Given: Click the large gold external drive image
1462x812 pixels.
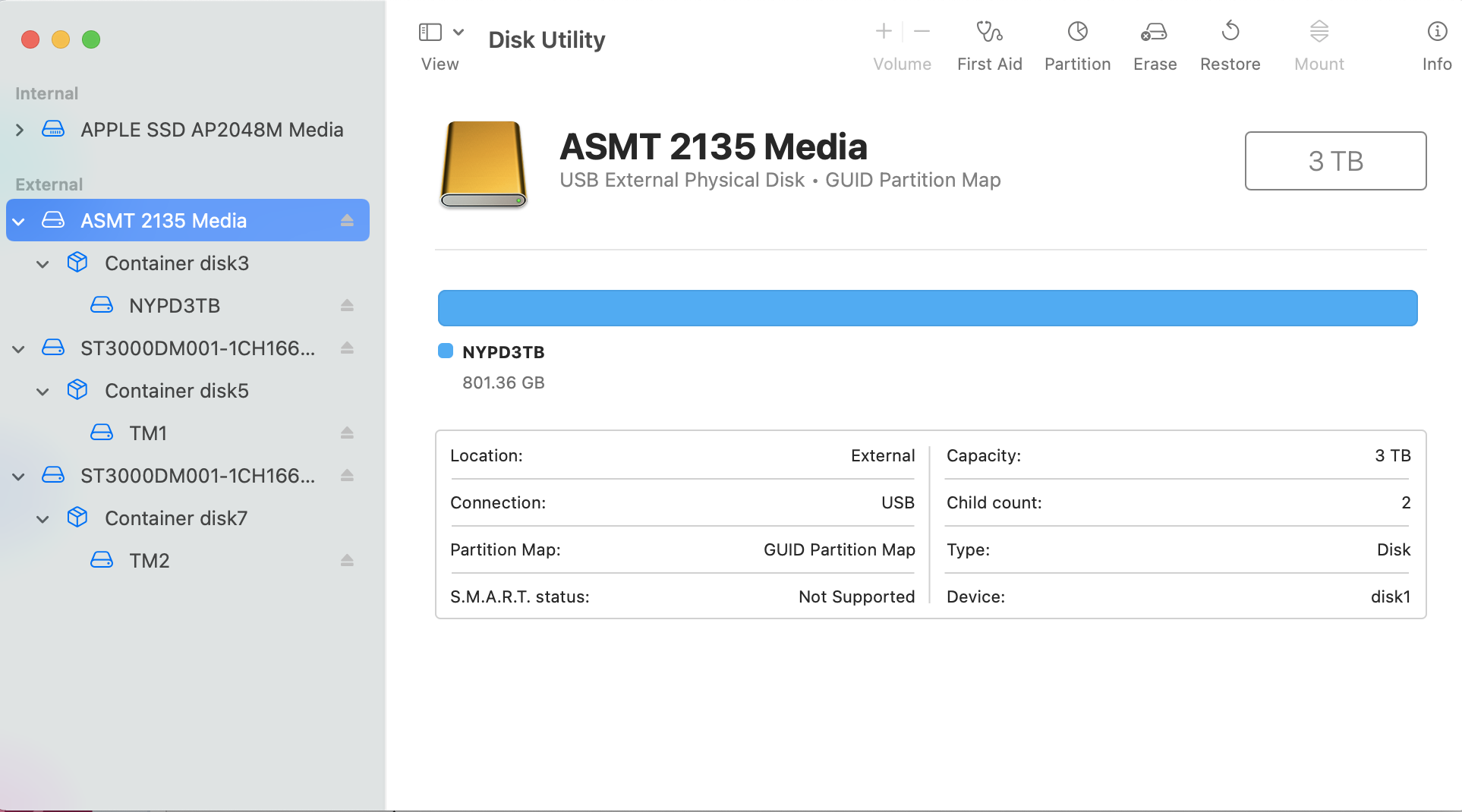Looking at the screenshot, I should (484, 164).
